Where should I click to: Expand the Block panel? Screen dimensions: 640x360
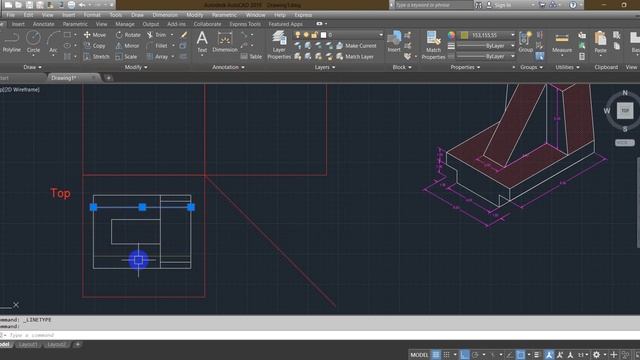(402, 67)
